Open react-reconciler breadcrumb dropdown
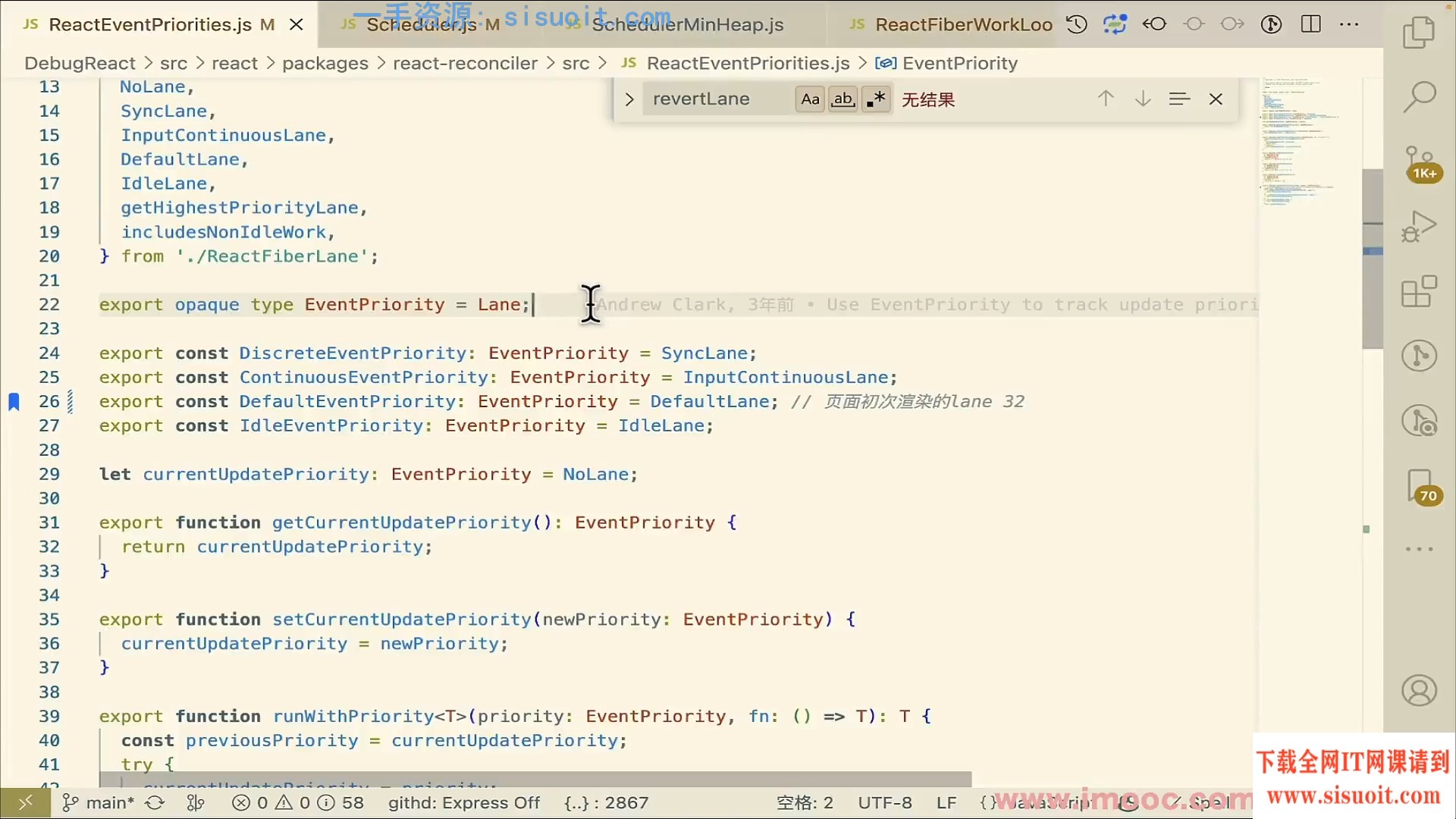1456x819 pixels. click(x=465, y=63)
